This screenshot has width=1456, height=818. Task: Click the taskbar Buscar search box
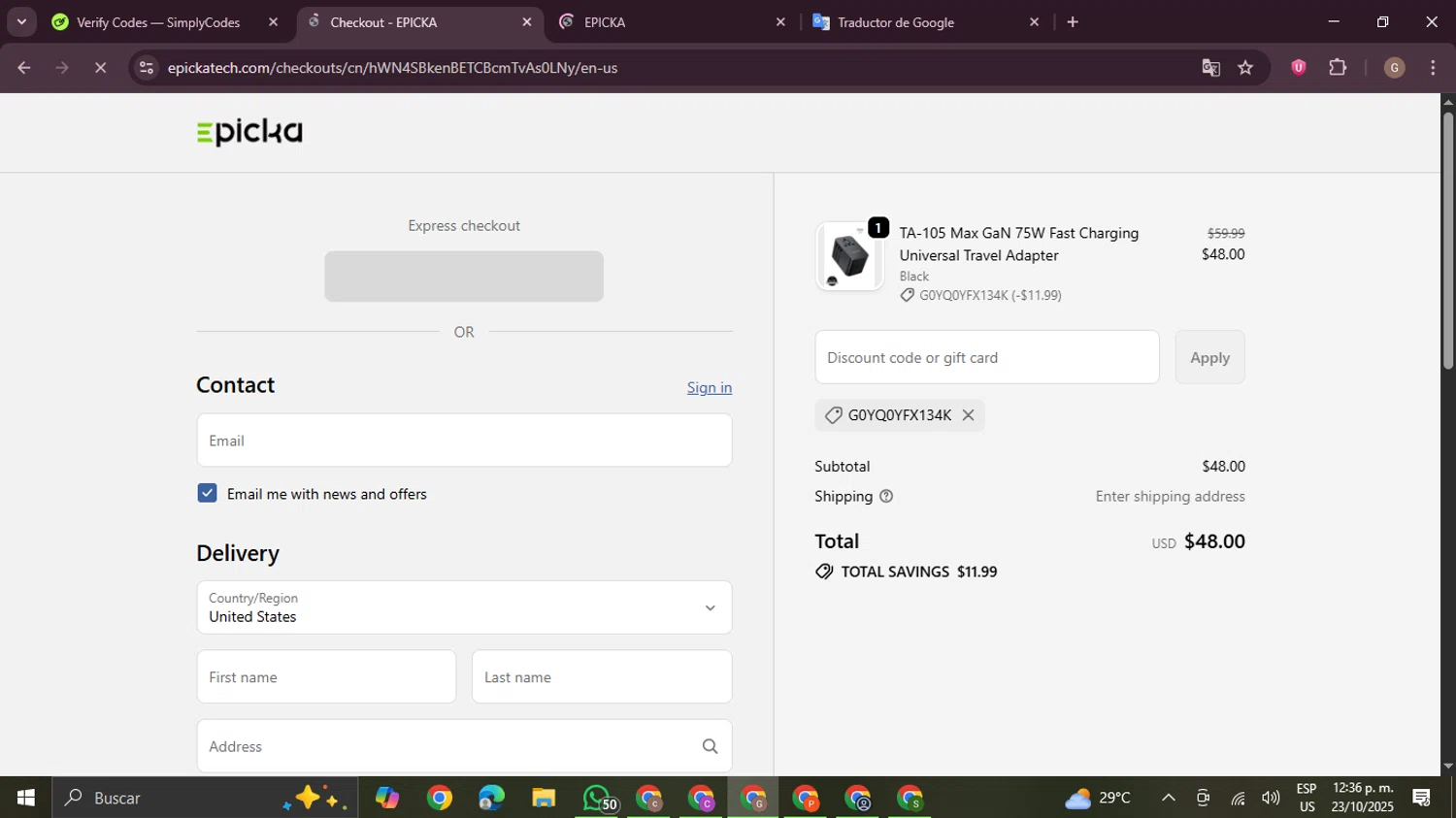pyautogui.click(x=205, y=798)
